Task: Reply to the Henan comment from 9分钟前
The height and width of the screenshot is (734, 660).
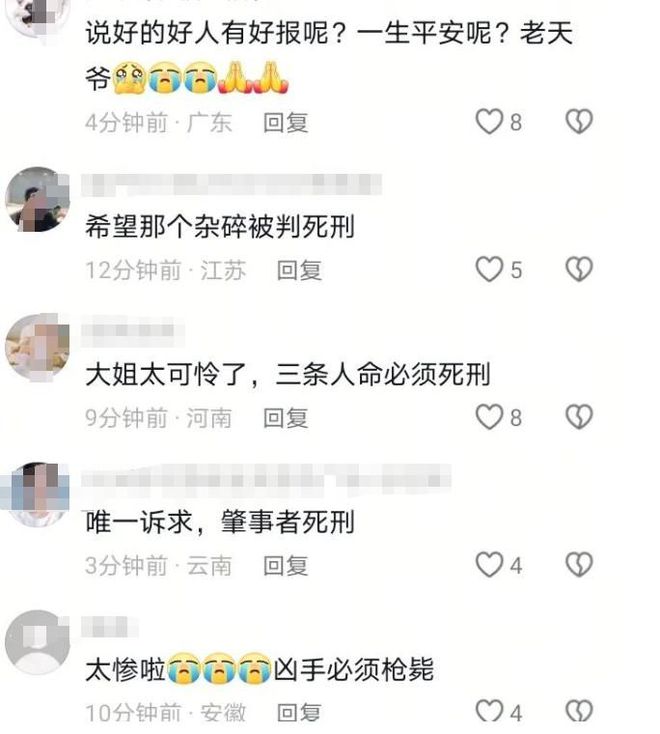Action: [x=286, y=418]
